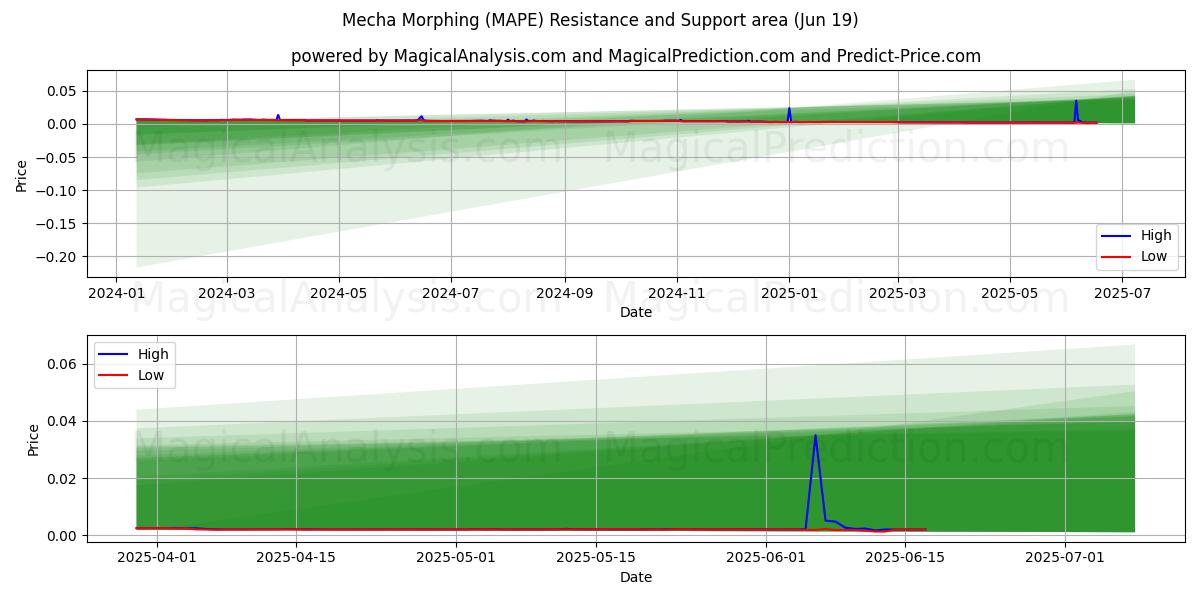Image resolution: width=1200 pixels, height=600 pixels.
Task: Click the 'Price' y-axis title of the bottom chart
Action: pos(33,439)
